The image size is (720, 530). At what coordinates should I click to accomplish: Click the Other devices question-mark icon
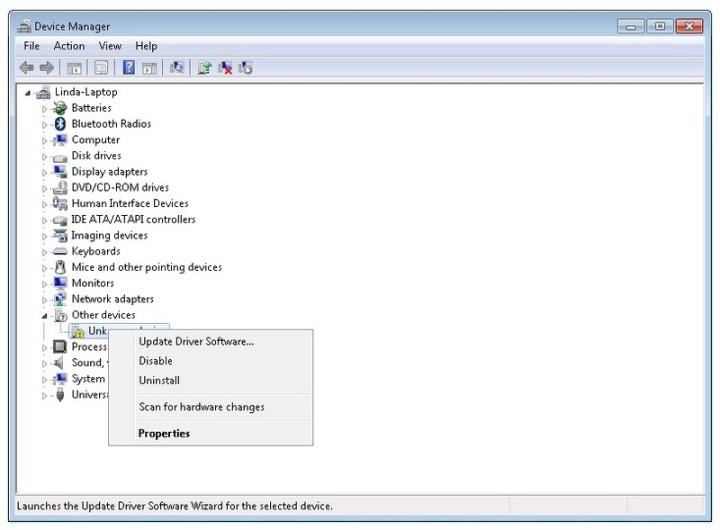point(61,315)
